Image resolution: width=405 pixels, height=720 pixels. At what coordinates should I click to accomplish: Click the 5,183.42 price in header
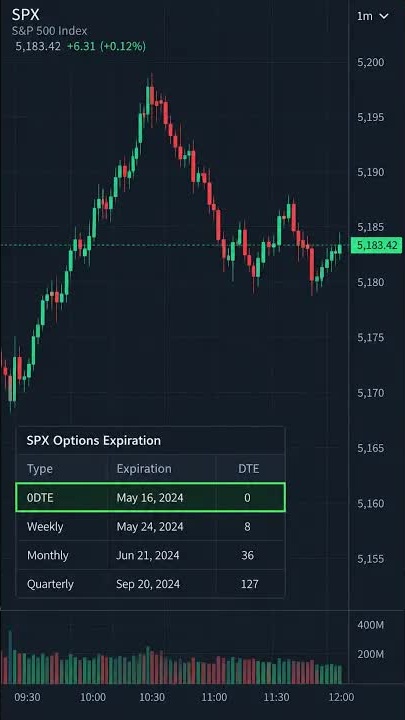click(x=38, y=46)
